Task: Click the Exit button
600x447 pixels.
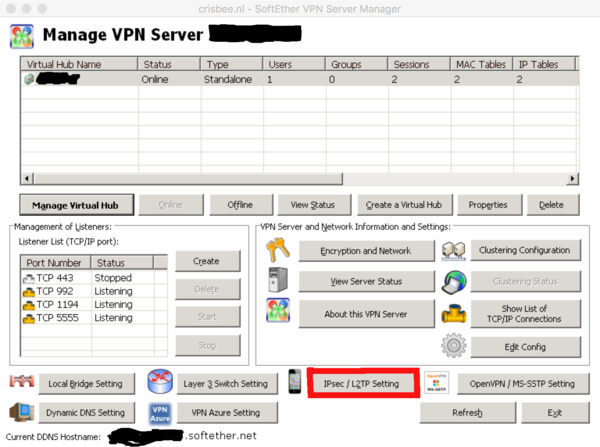Action: pyautogui.click(x=555, y=413)
